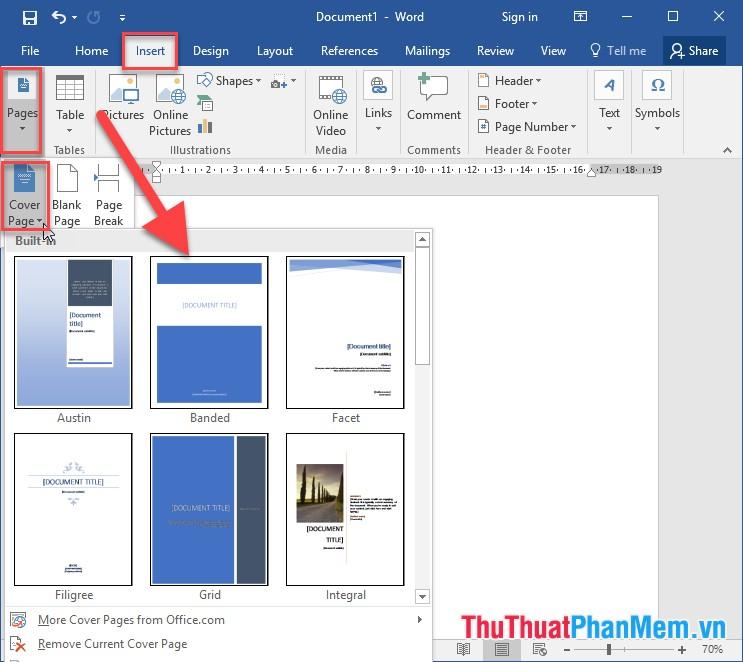Choose the Integral cover page
743x662 pixels.
345,509
